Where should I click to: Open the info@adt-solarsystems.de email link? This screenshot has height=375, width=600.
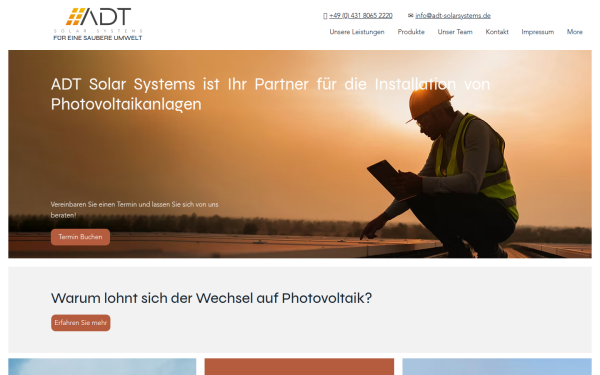tap(453, 16)
